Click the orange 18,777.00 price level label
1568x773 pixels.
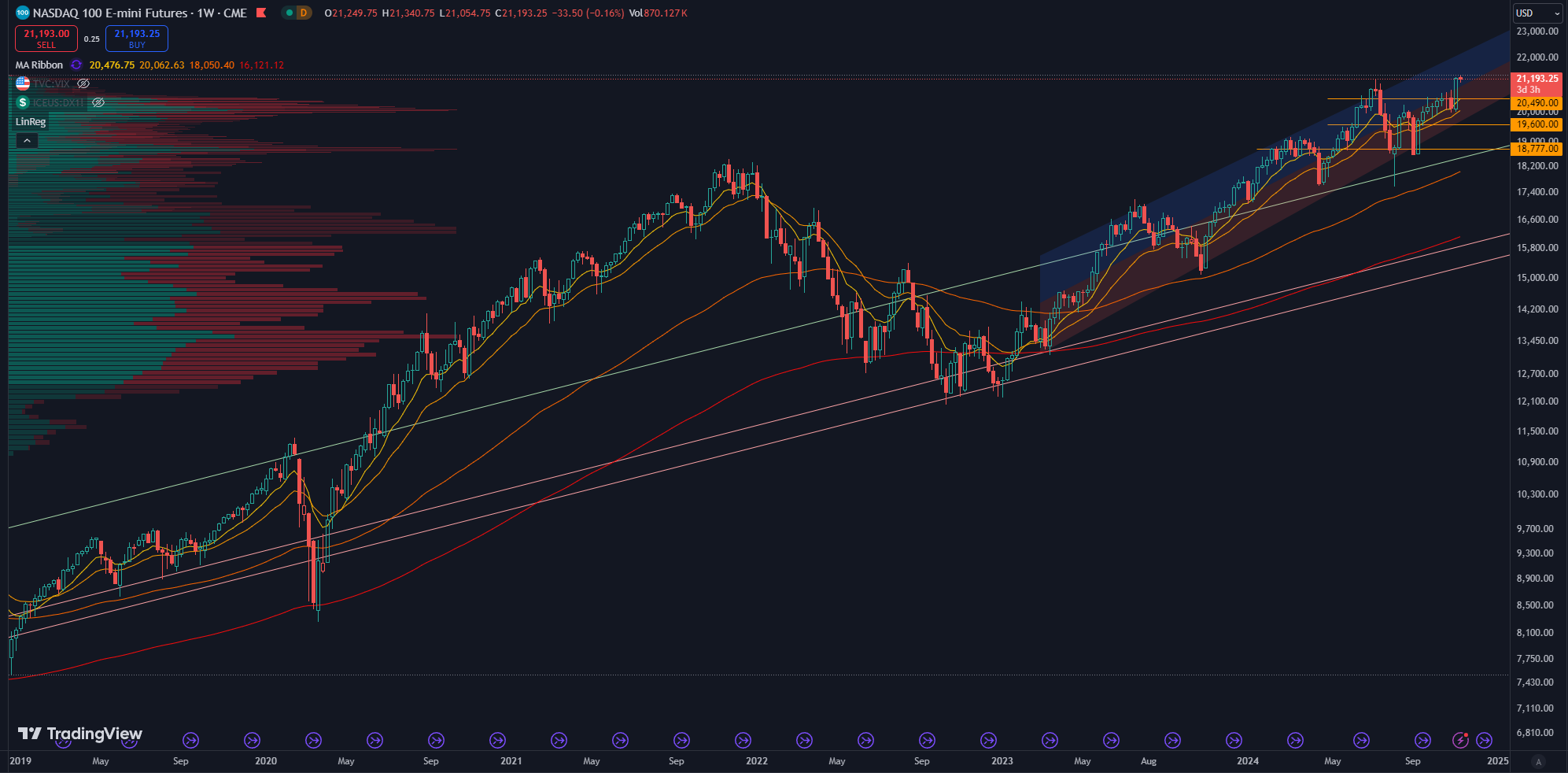pyautogui.click(x=1537, y=149)
